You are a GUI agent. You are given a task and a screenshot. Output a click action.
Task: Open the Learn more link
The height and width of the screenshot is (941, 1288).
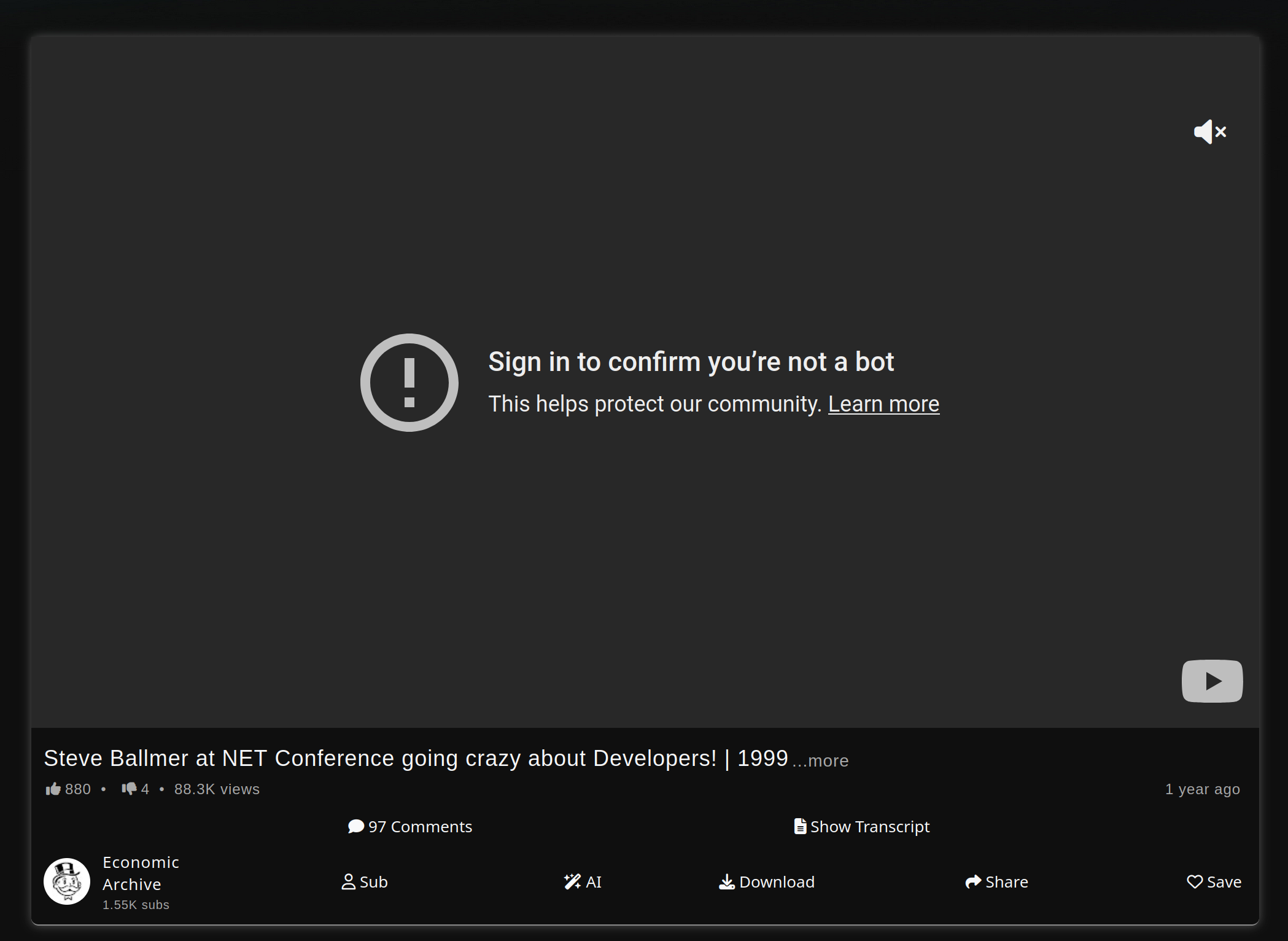[883, 404]
